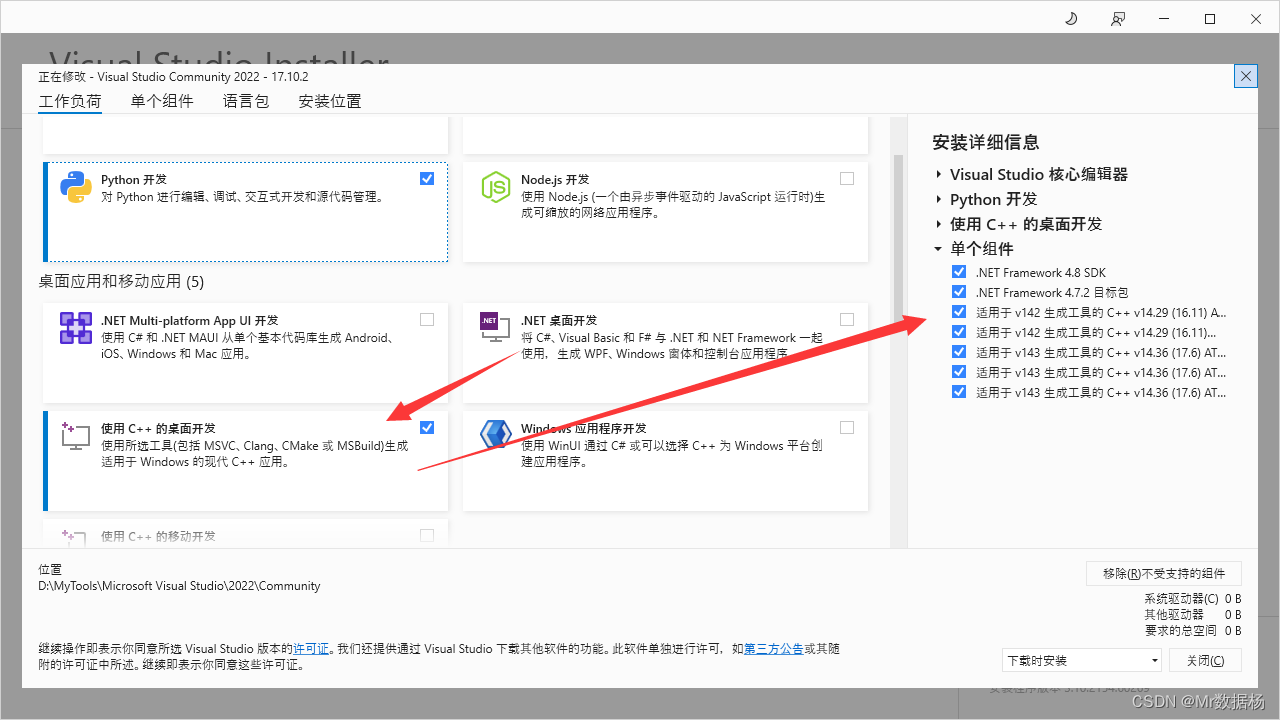Click the Windows application development icon

496,435
